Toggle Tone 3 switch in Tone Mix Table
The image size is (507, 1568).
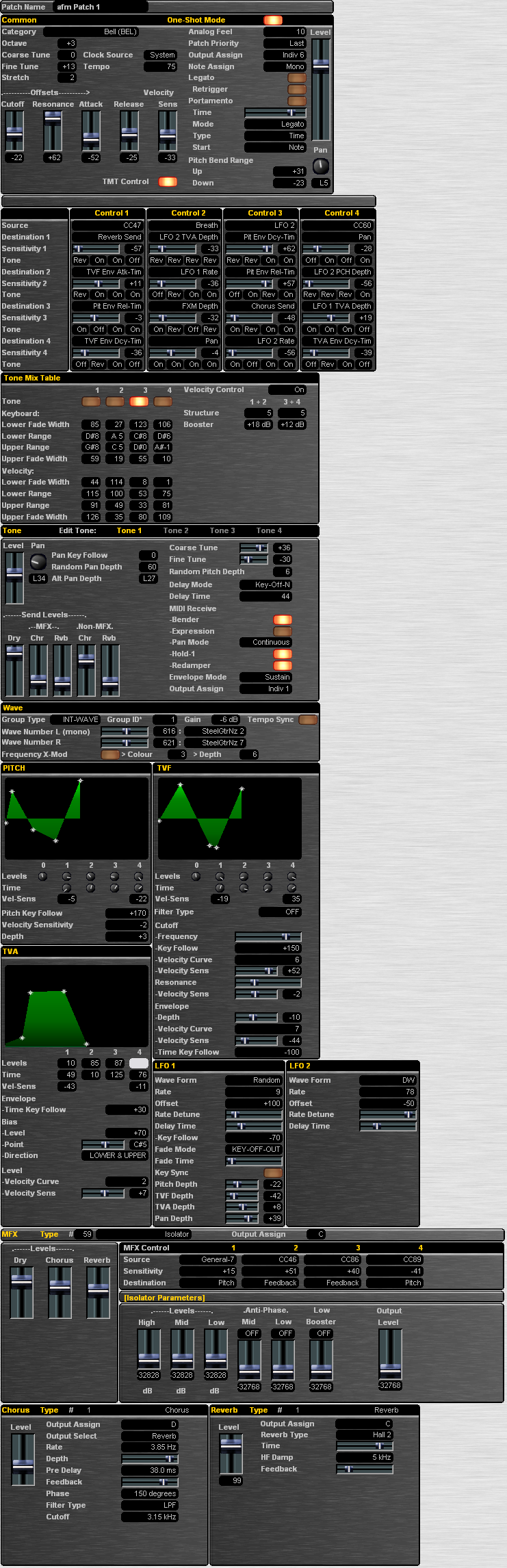(x=139, y=401)
